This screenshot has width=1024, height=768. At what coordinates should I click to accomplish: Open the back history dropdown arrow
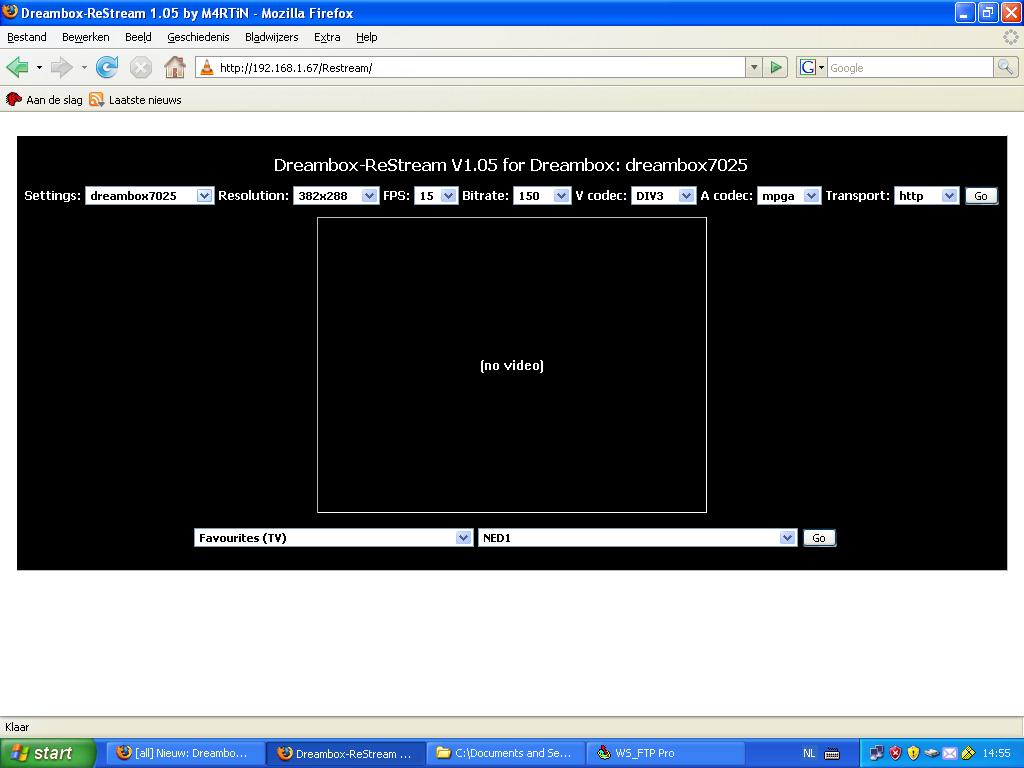[39, 67]
